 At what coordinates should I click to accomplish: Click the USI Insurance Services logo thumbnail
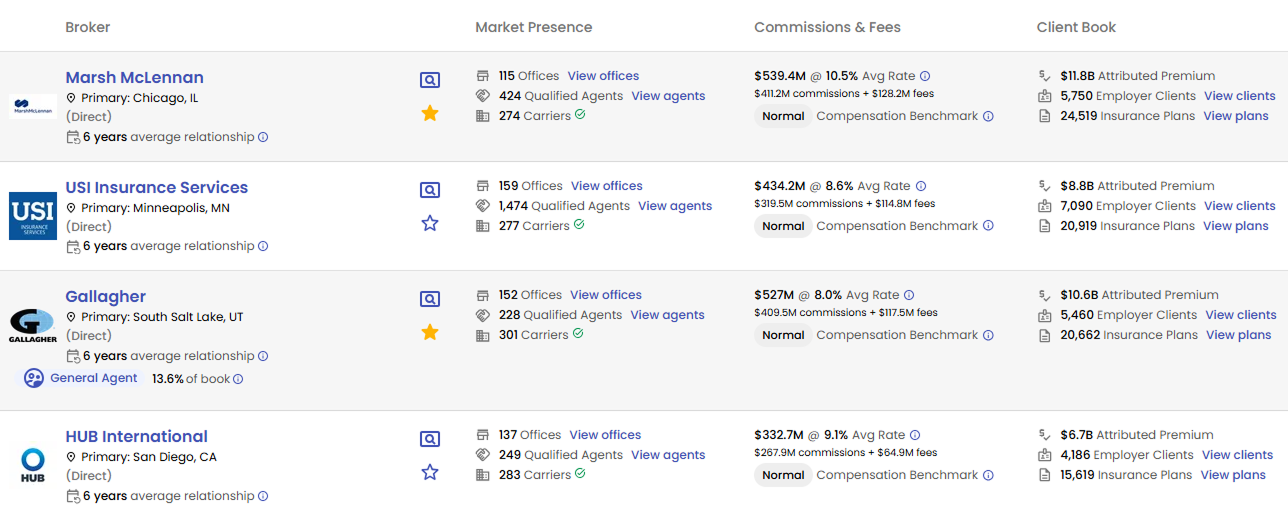(x=33, y=216)
